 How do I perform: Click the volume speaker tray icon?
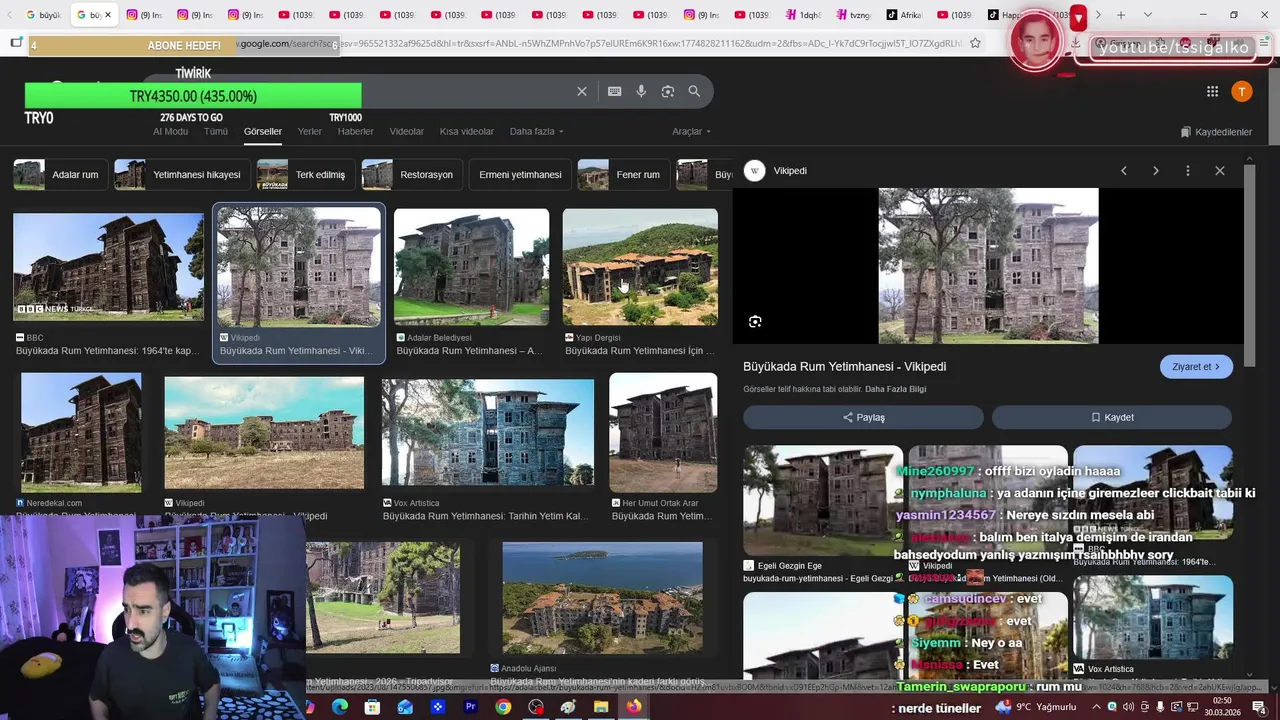pos(1129,707)
